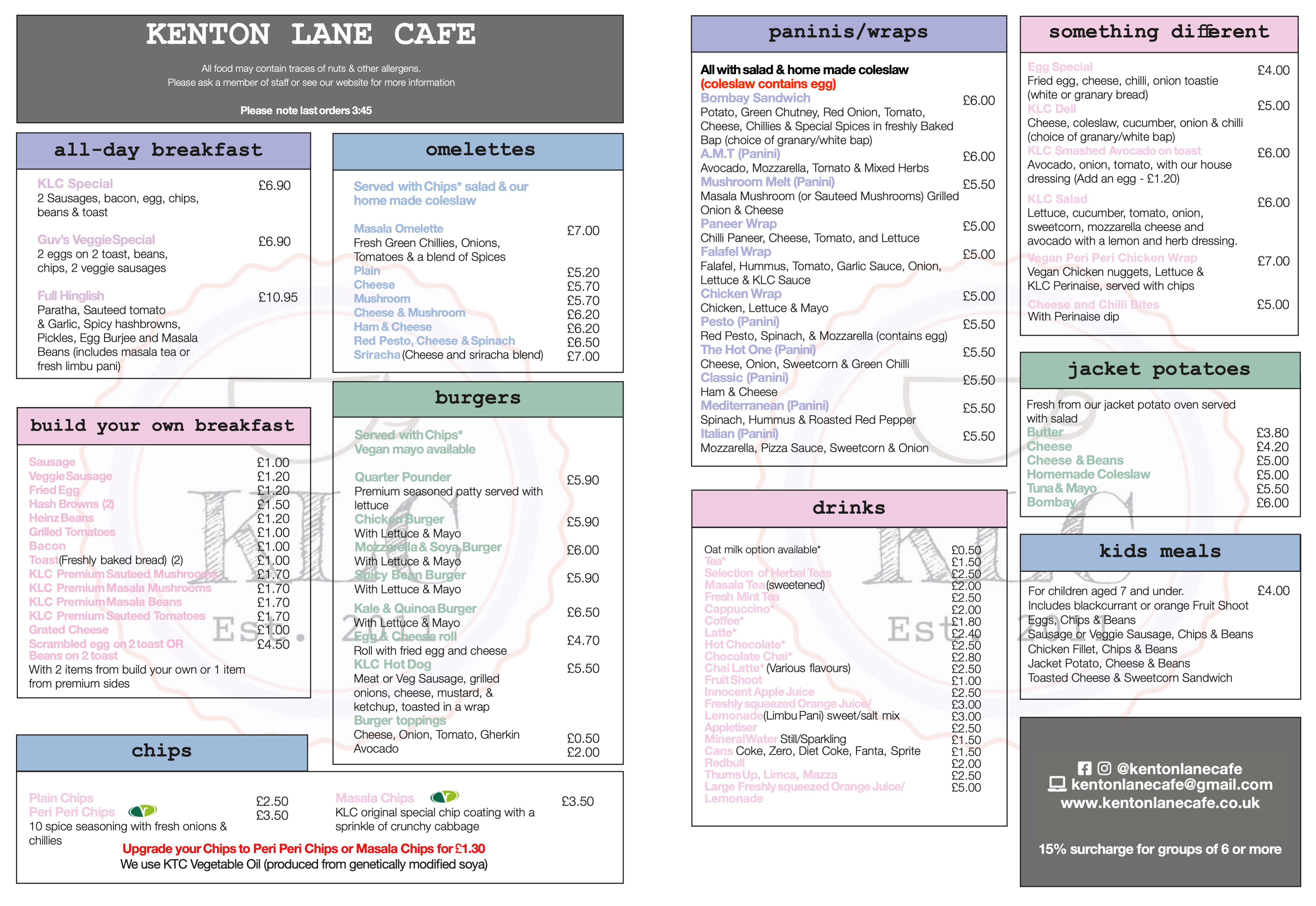Image resolution: width=1316 pixels, height=906 pixels.
Task: Click the green leaf icon beside Peri Peri Chips
Action: click(143, 811)
